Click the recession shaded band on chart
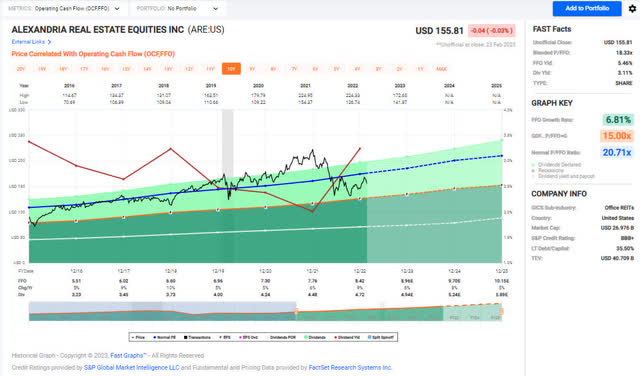Screen dimensions: 640x376 tap(227, 186)
